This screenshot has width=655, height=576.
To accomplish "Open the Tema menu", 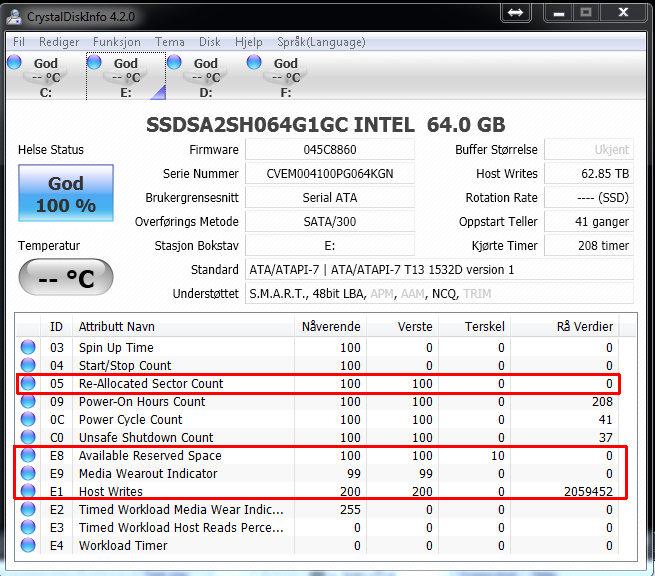I will [x=170, y=42].
